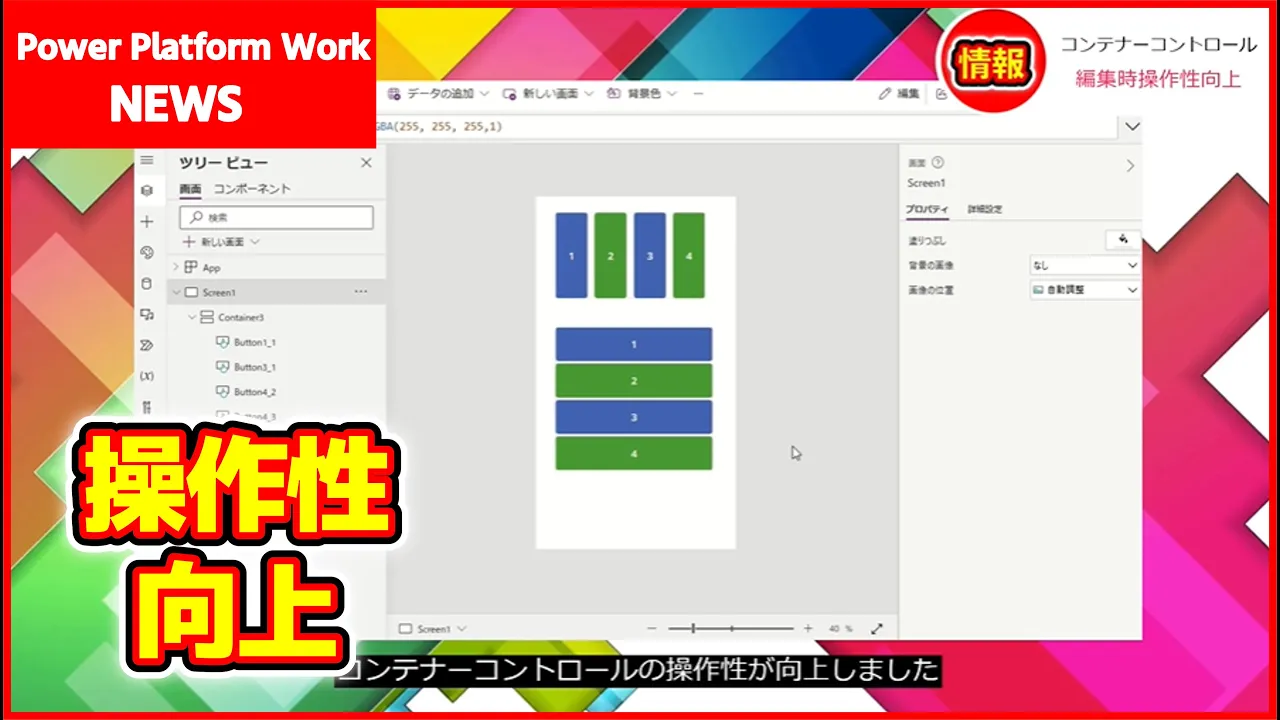The height and width of the screenshot is (720, 1280).
Task: Switch to the 画面 tab in tree view
Action: tap(190, 189)
